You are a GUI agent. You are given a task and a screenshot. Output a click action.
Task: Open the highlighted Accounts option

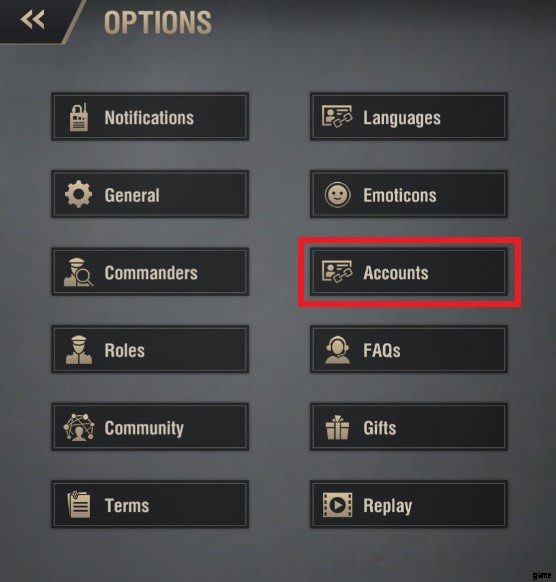[x=409, y=272]
